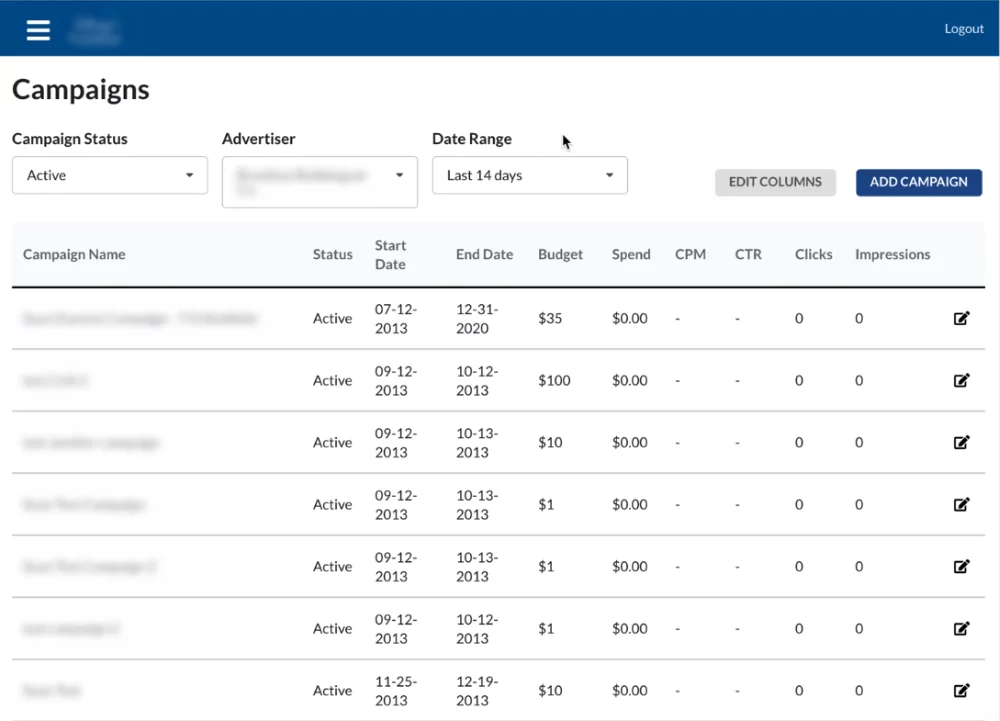Edit the campaign starting 11-25-2013
Screen dimensions: 1000x721
(x=961, y=690)
